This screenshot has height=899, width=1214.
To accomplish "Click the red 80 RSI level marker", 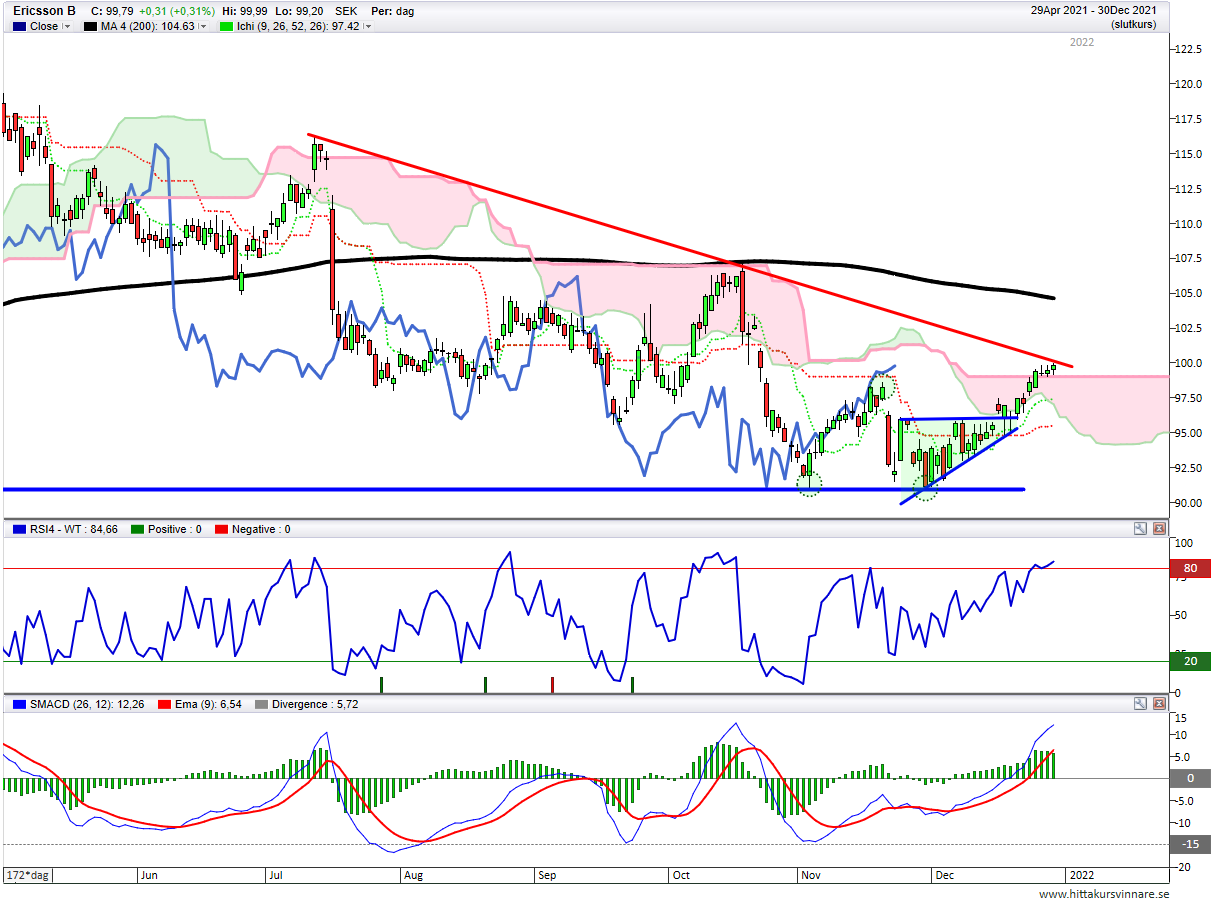I will pyautogui.click(x=1190, y=569).
